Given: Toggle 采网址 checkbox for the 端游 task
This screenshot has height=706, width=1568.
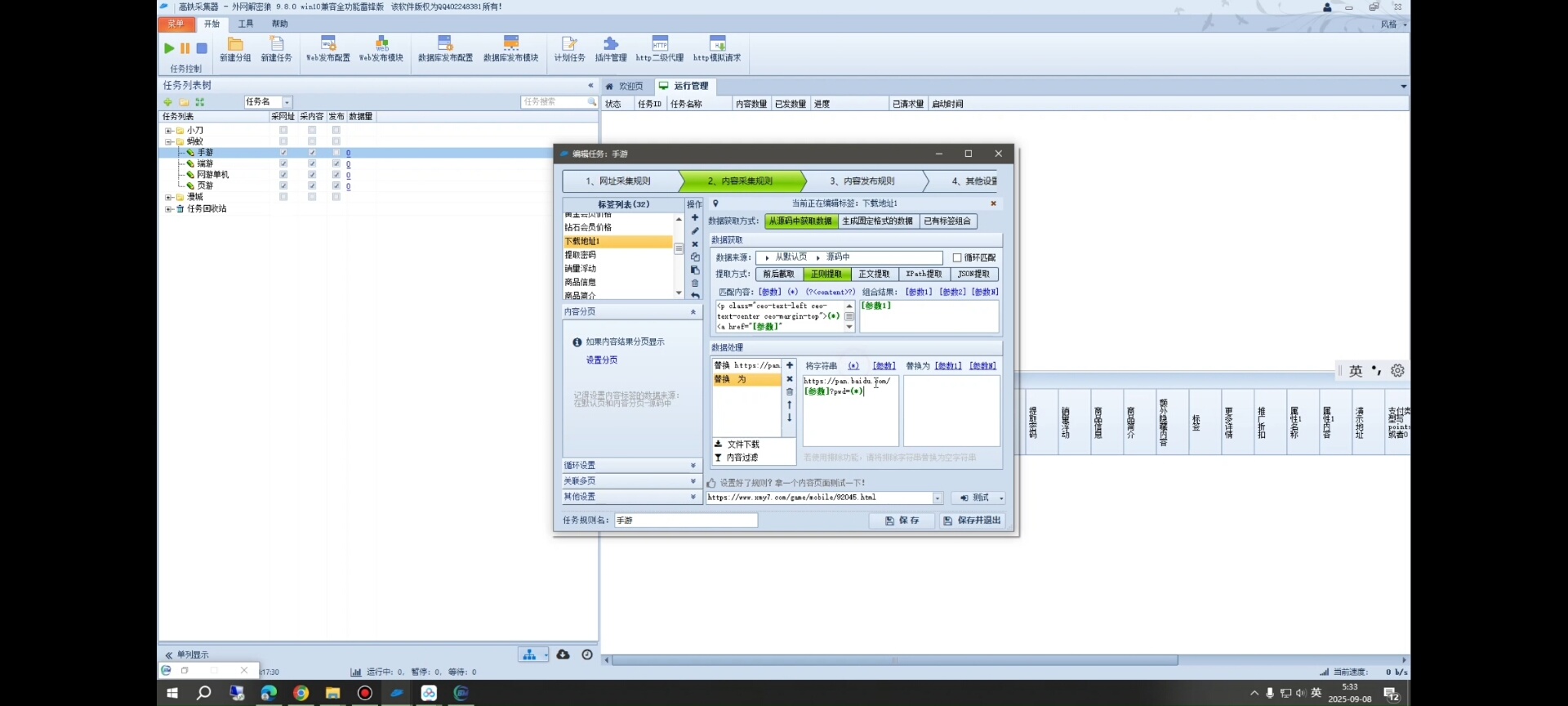Looking at the screenshot, I should (283, 164).
